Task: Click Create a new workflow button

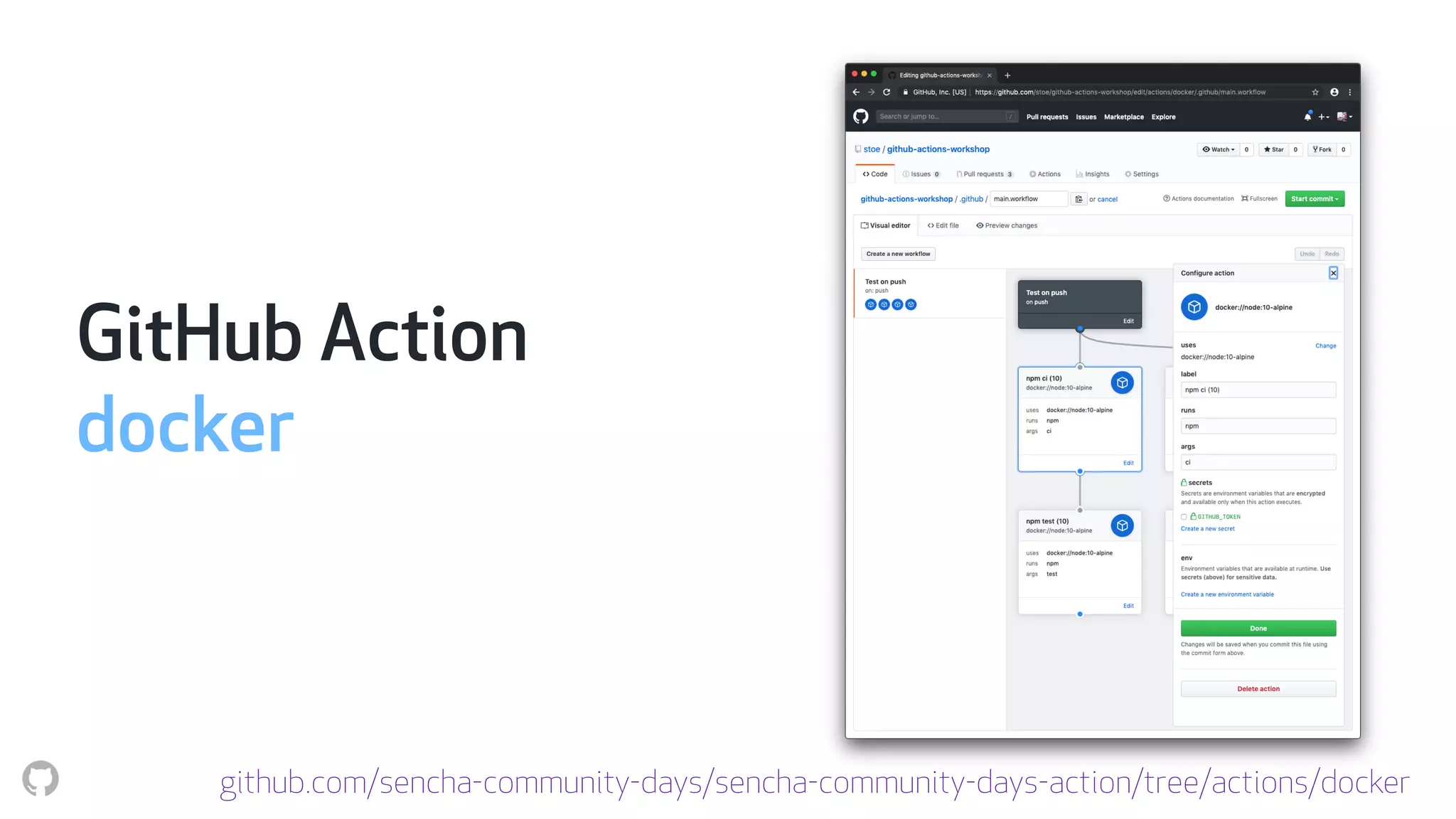Action: (x=898, y=254)
